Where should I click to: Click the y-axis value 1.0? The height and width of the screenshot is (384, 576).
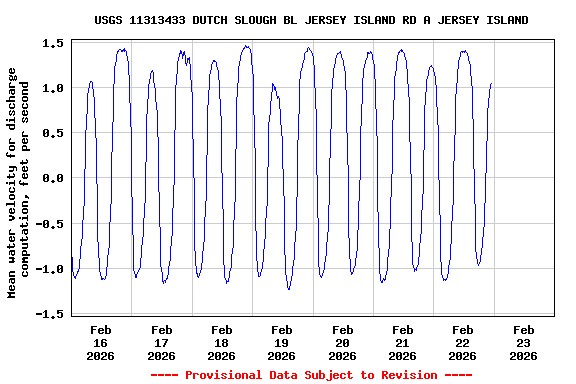pos(53,88)
